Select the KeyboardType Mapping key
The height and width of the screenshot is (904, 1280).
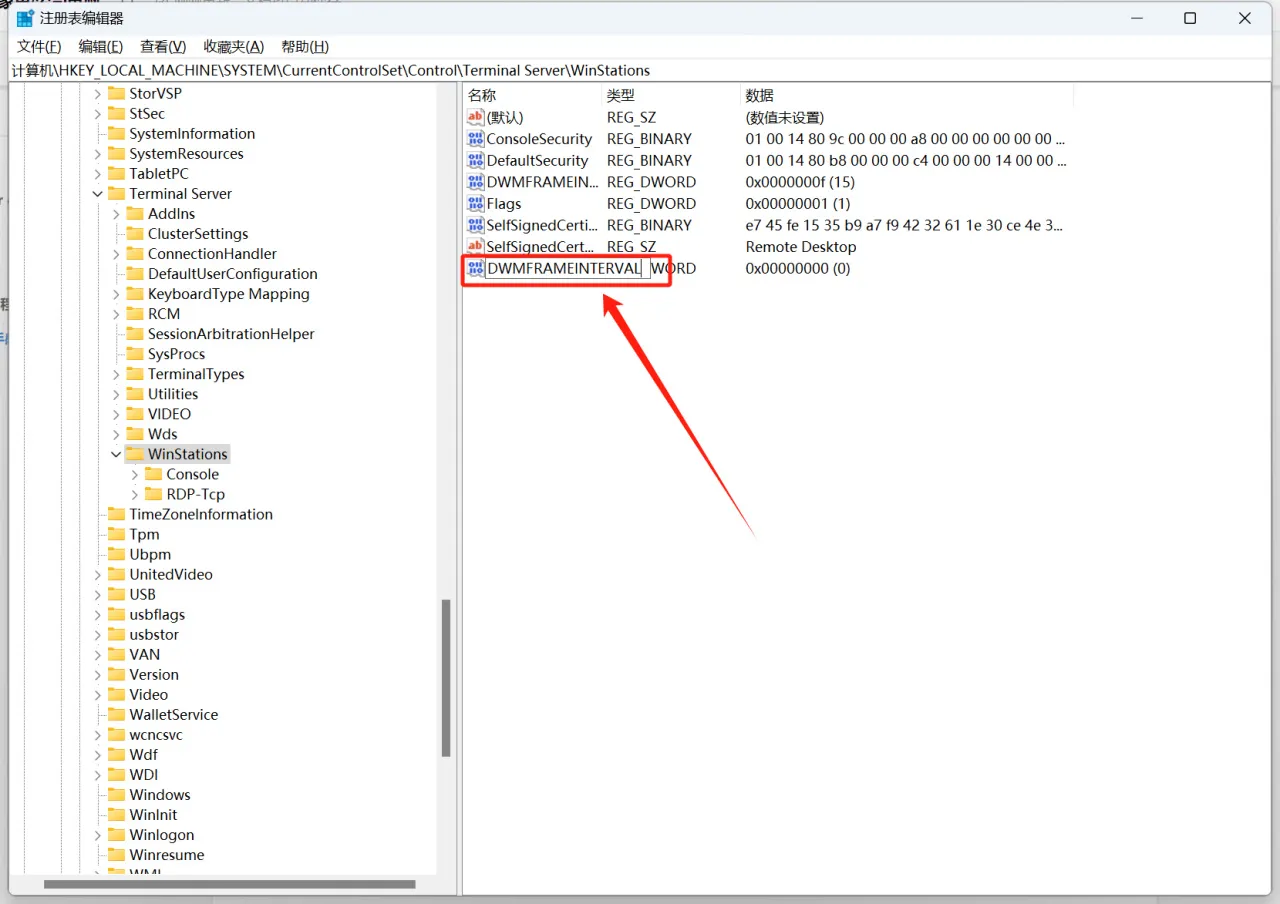228,294
